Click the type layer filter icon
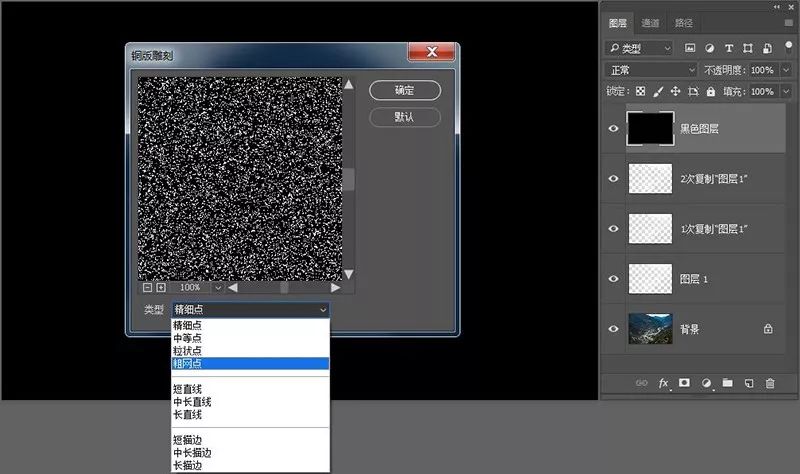 [x=729, y=48]
